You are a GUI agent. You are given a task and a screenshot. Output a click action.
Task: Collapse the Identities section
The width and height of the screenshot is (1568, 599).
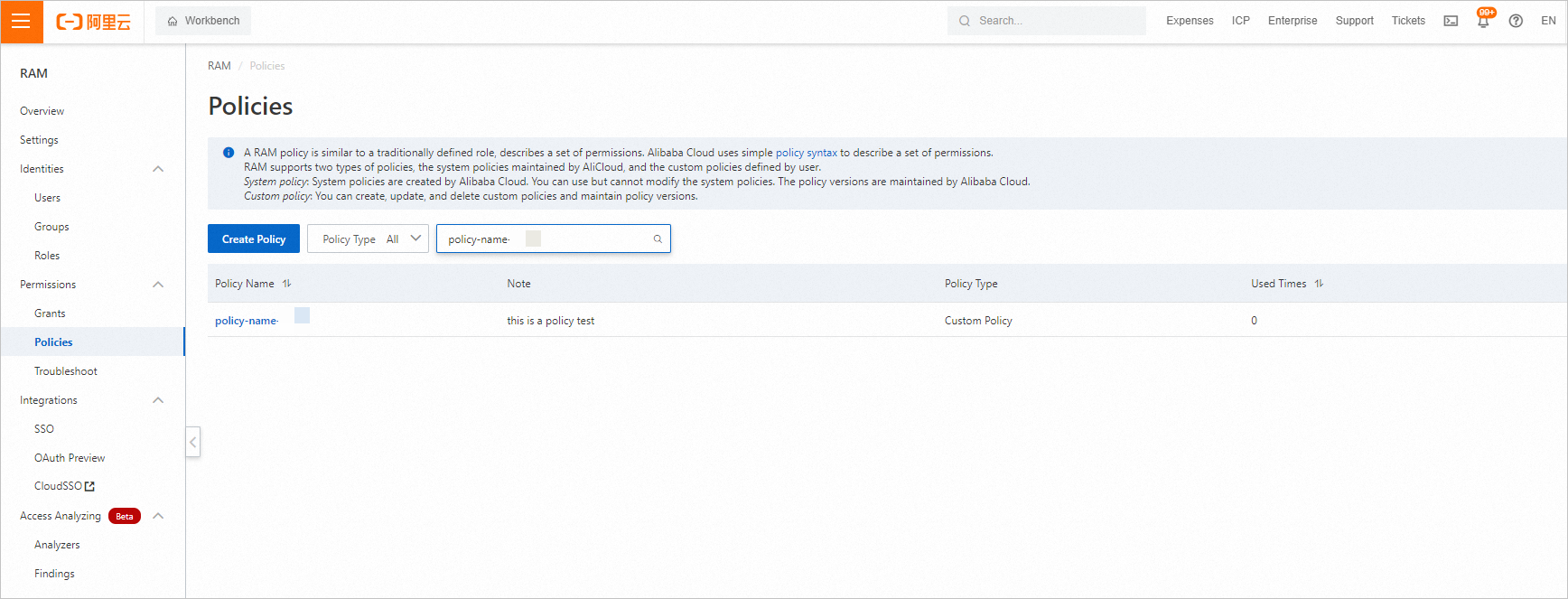pos(158,169)
